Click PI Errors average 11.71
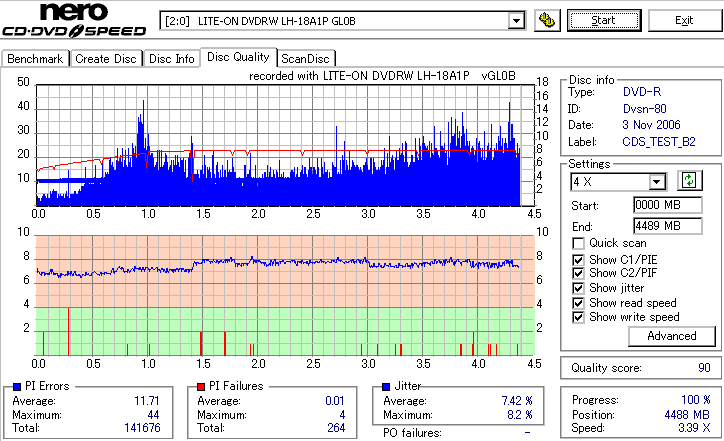 (x=147, y=401)
